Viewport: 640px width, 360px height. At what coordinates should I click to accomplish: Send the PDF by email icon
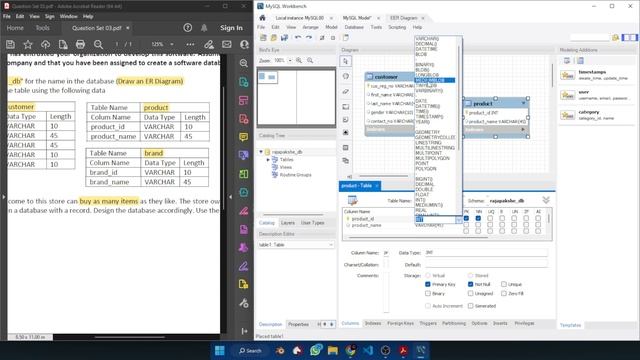click(227, 44)
